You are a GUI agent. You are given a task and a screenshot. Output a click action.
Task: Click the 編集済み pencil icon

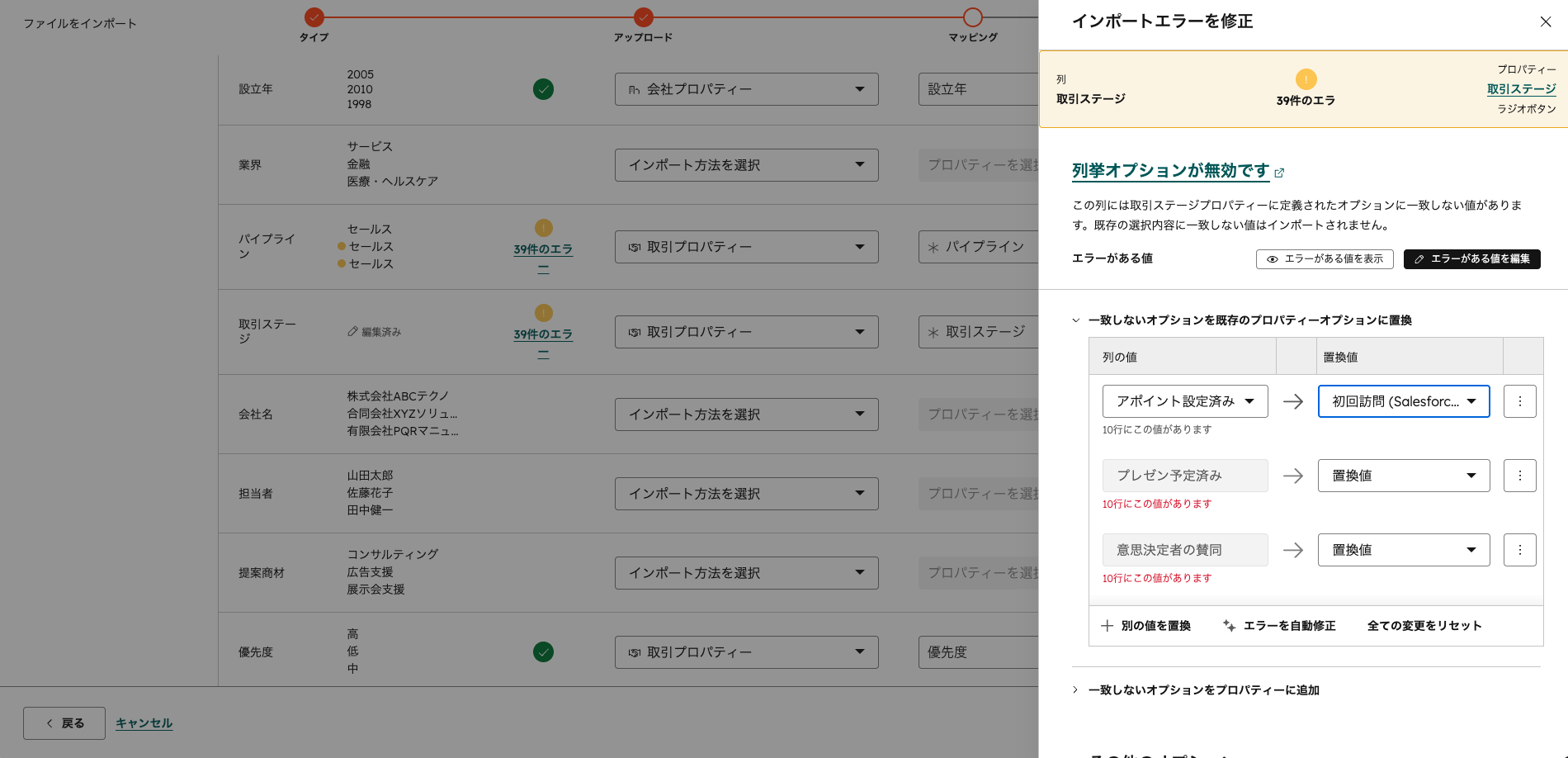pos(352,331)
